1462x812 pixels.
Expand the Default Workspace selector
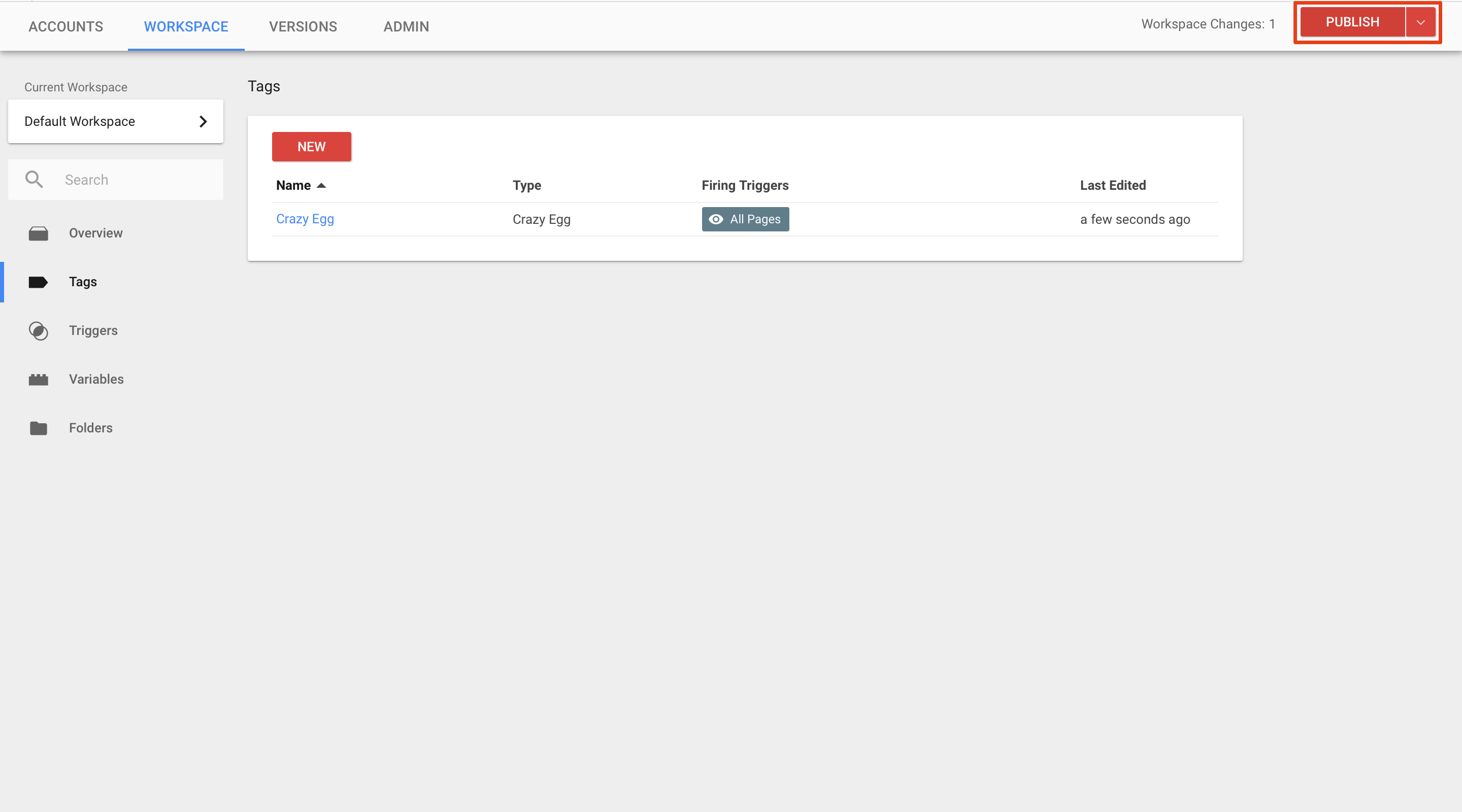tap(115, 121)
